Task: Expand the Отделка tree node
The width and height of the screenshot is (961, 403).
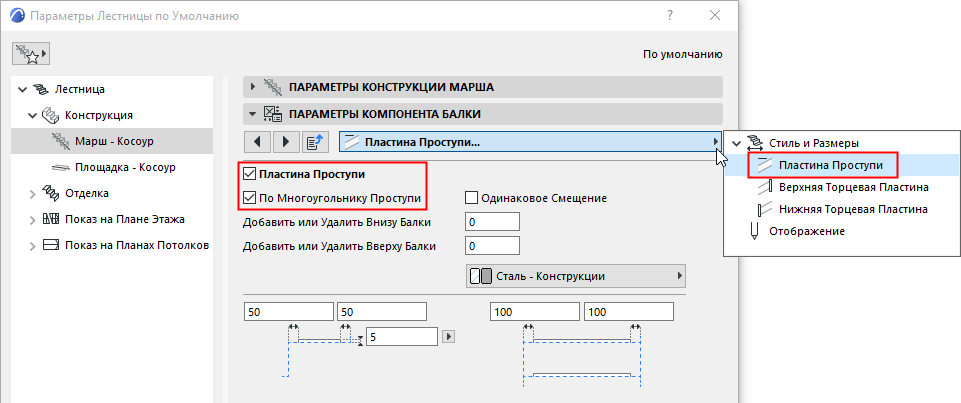Action: 32,194
